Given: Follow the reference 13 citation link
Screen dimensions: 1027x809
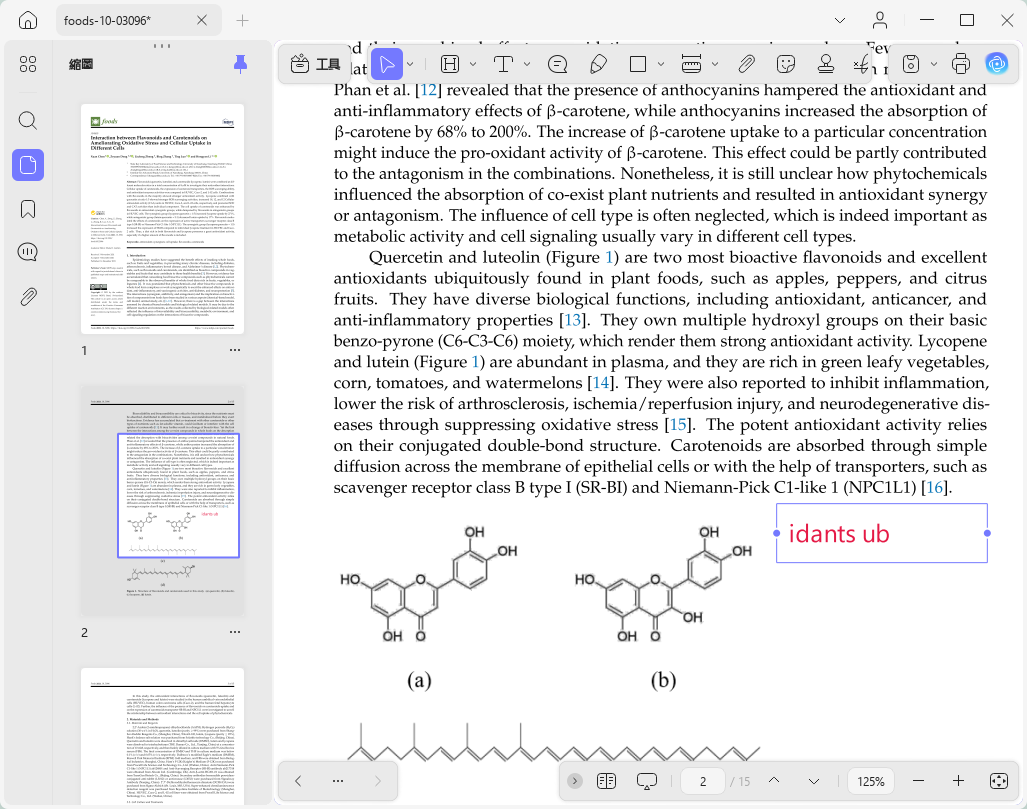Looking at the screenshot, I should pos(572,320).
